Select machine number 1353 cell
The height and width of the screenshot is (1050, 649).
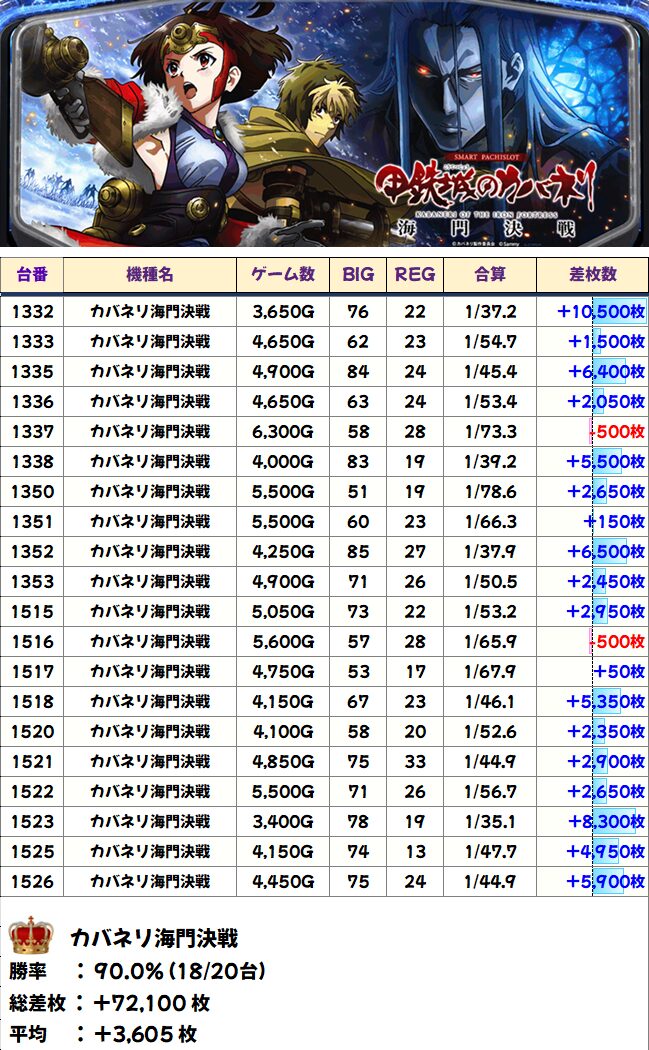[x=32, y=581]
